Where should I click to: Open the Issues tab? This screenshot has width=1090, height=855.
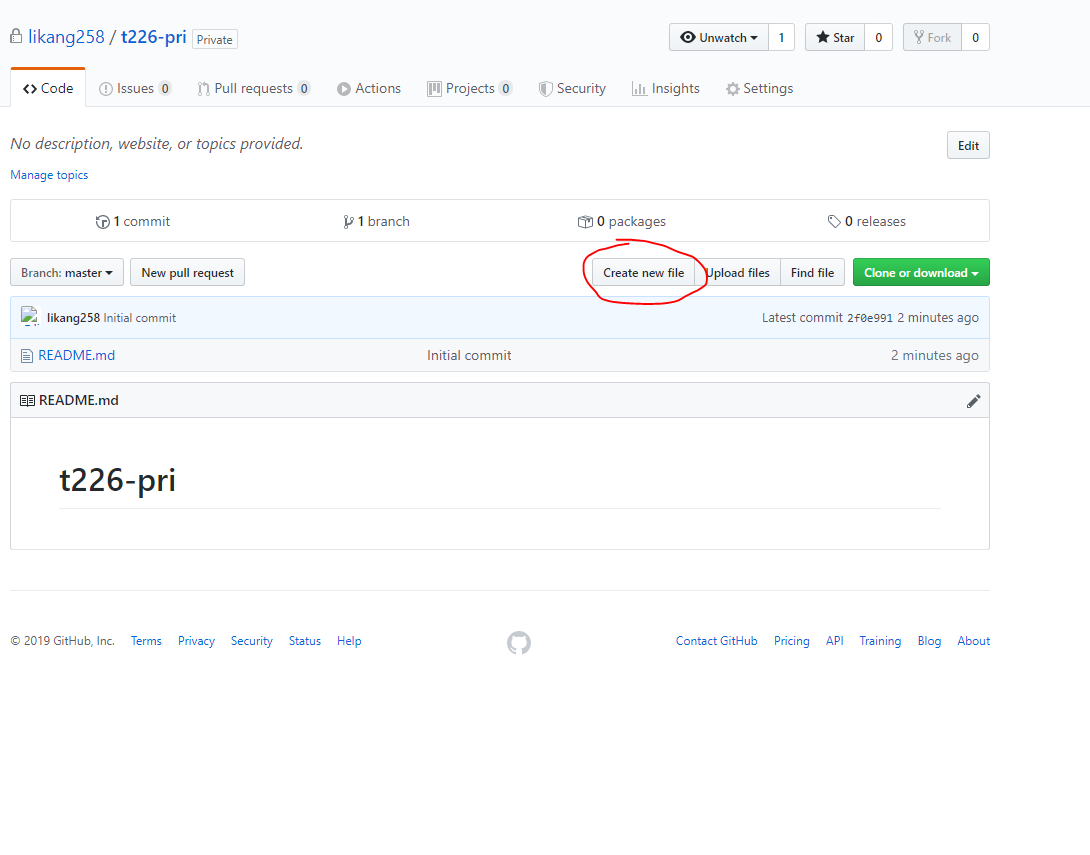[x=135, y=88]
